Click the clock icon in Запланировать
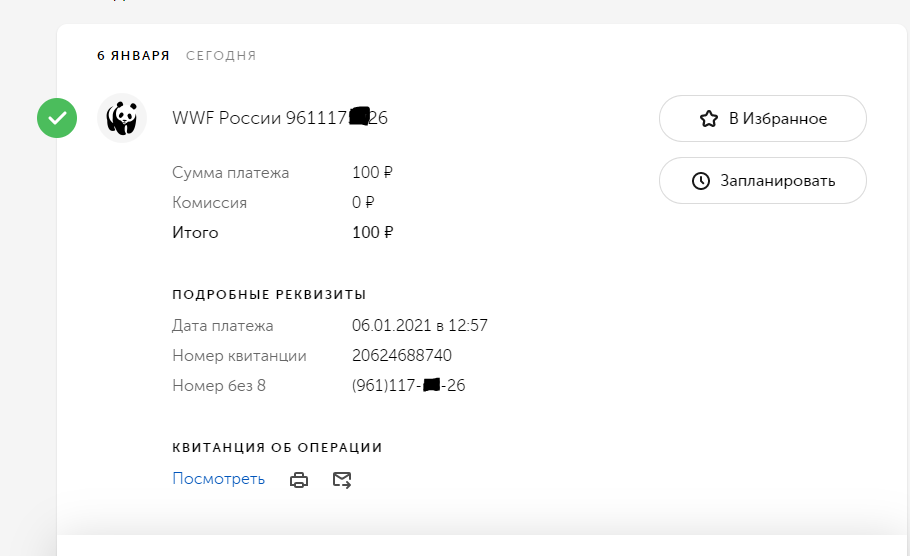The width and height of the screenshot is (910, 556). pyautogui.click(x=701, y=181)
